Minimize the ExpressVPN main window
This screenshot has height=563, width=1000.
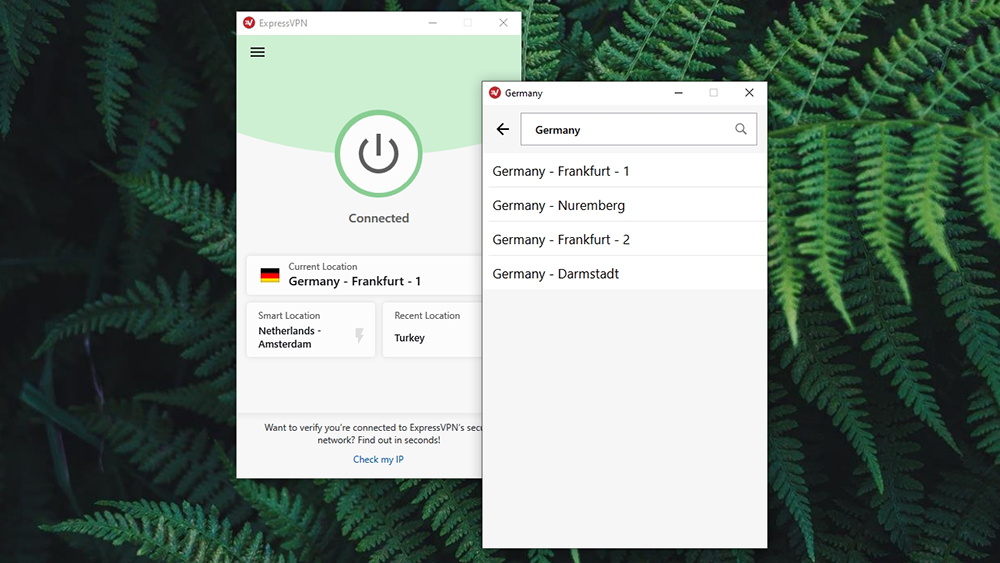tap(432, 23)
